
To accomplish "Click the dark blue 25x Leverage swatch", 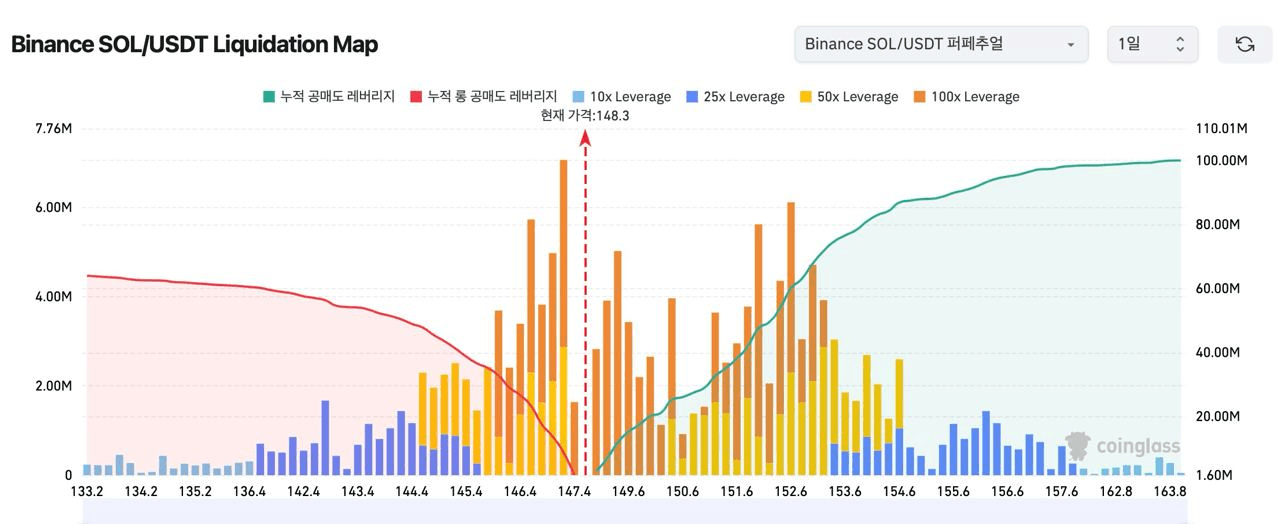I will (692, 97).
